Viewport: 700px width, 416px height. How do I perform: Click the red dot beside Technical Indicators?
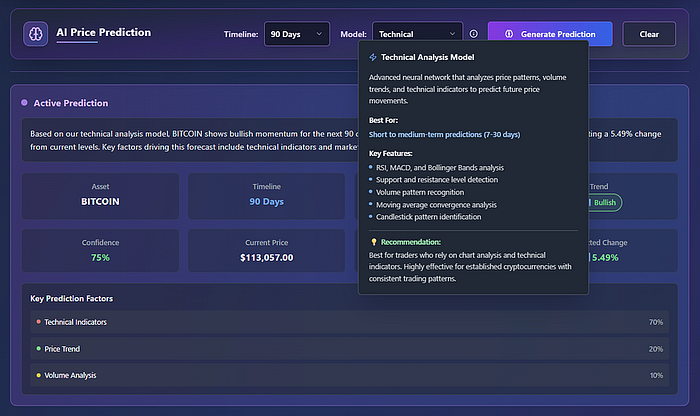point(38,322)
